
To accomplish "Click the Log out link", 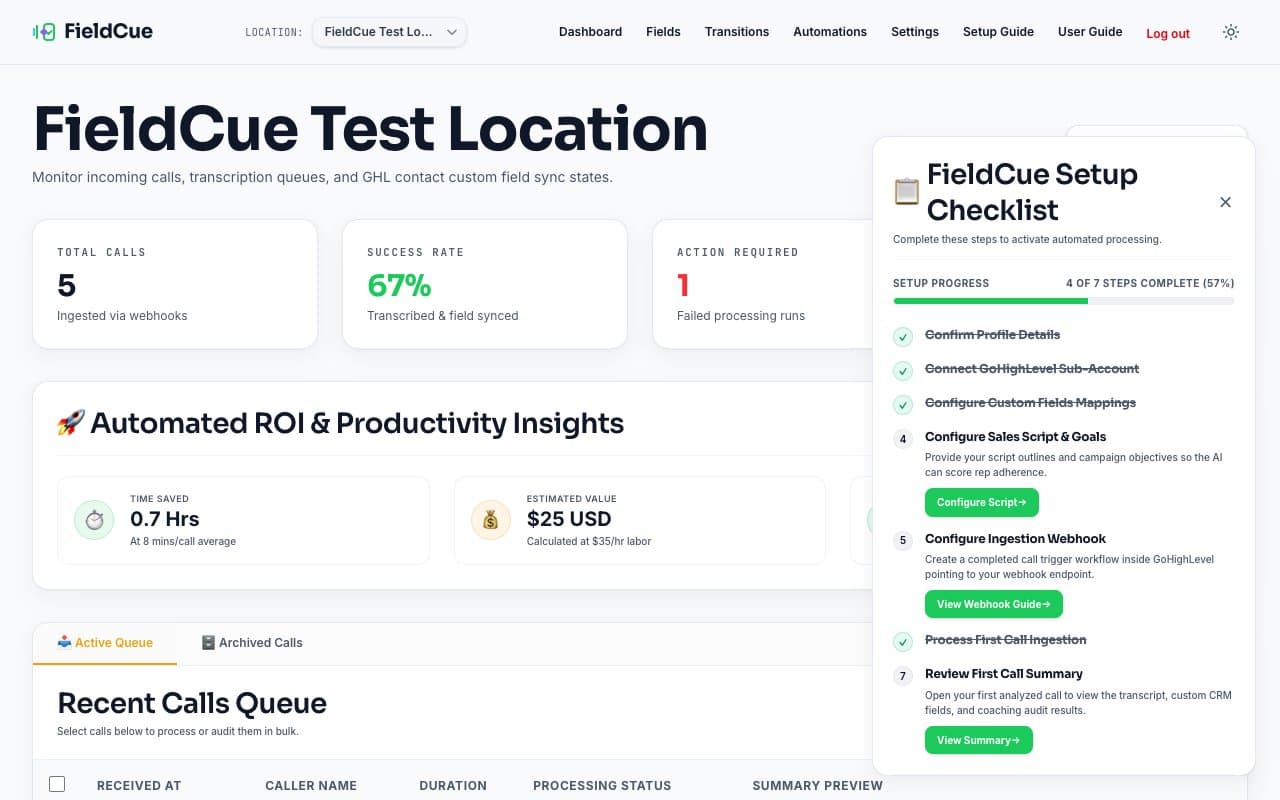I will click(x=1168, y=33).
